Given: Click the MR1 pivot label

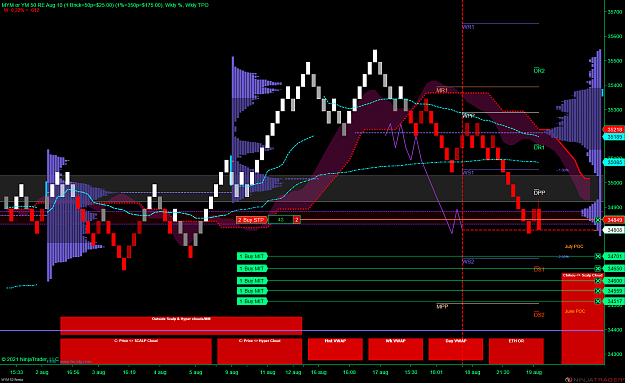Looking at the screenshot, I should [x=442, y=90].
